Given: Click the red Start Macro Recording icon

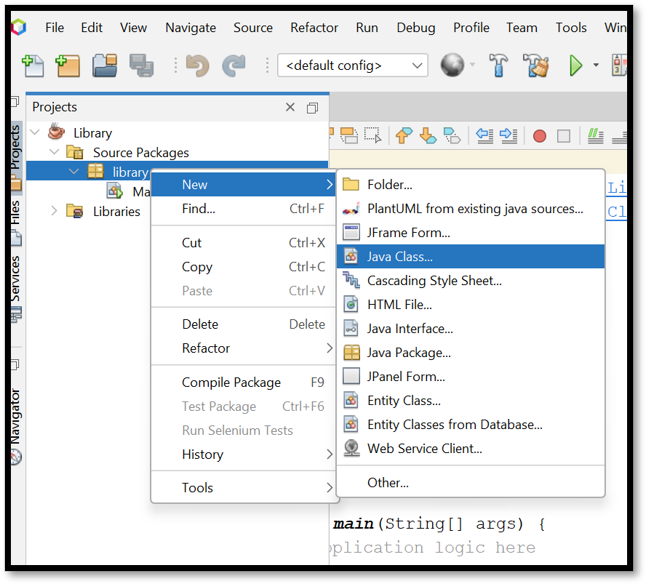Looking at the screenshot, I should tap(539, 136).
